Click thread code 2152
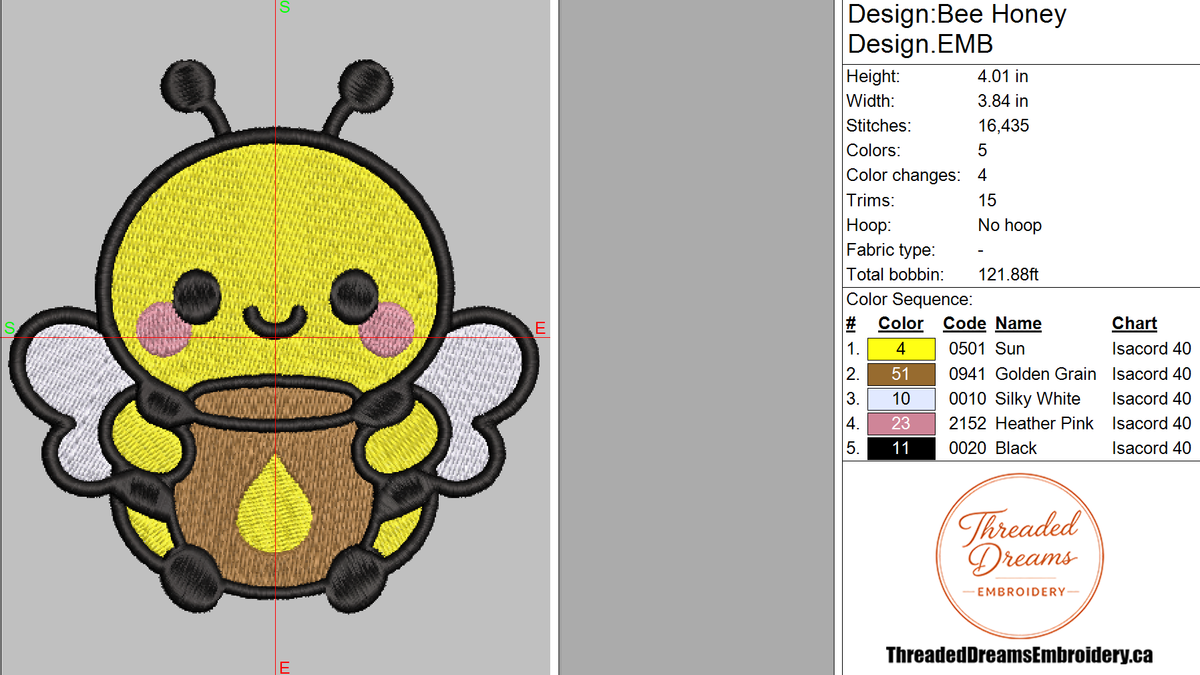Viewport: 1200px width, 675px height. 966,424
